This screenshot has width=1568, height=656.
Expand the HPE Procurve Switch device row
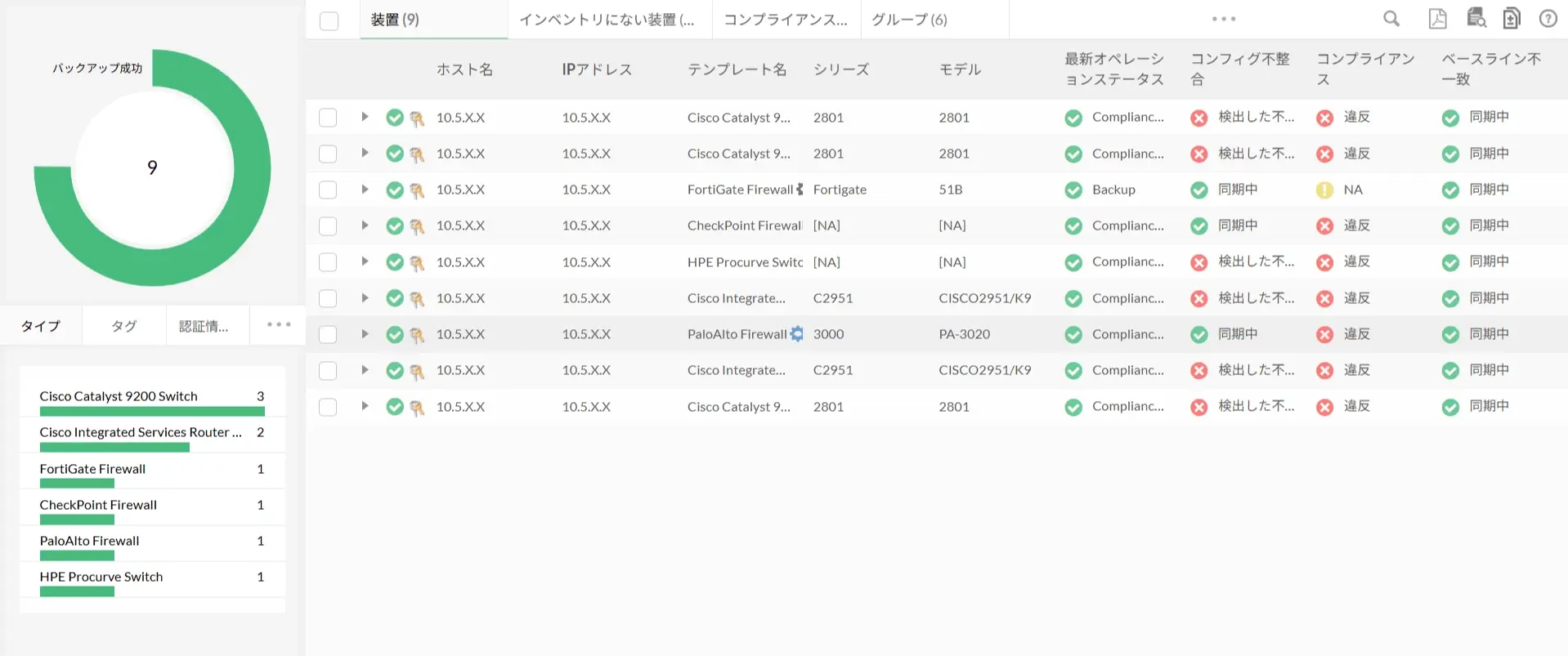pos(365,261)
